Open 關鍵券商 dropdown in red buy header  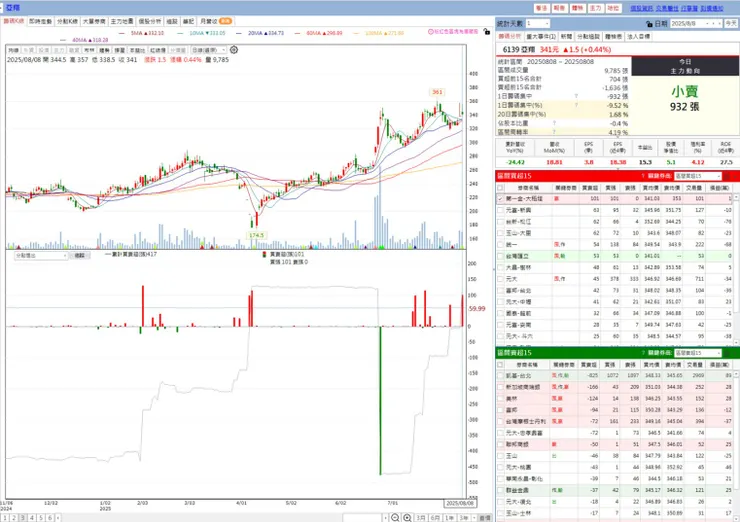[698, 176]
